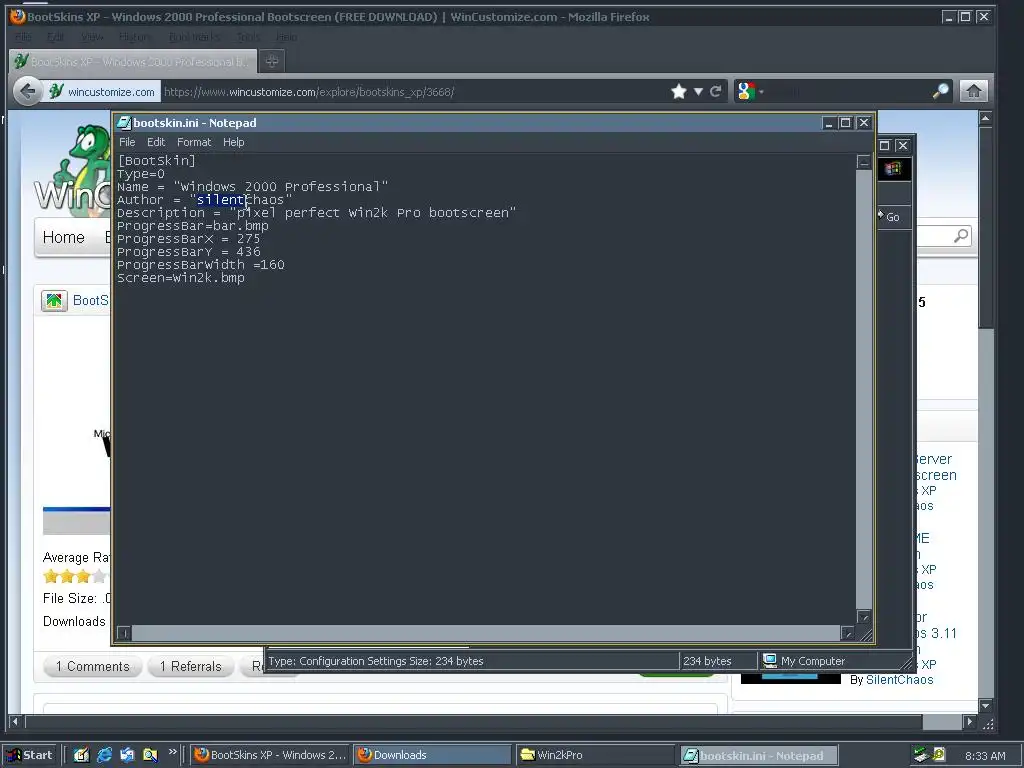This screenshot has width=1024, height=768.
Task: Click the "ProgressBarX = 275" line
Action: (188, 239)
